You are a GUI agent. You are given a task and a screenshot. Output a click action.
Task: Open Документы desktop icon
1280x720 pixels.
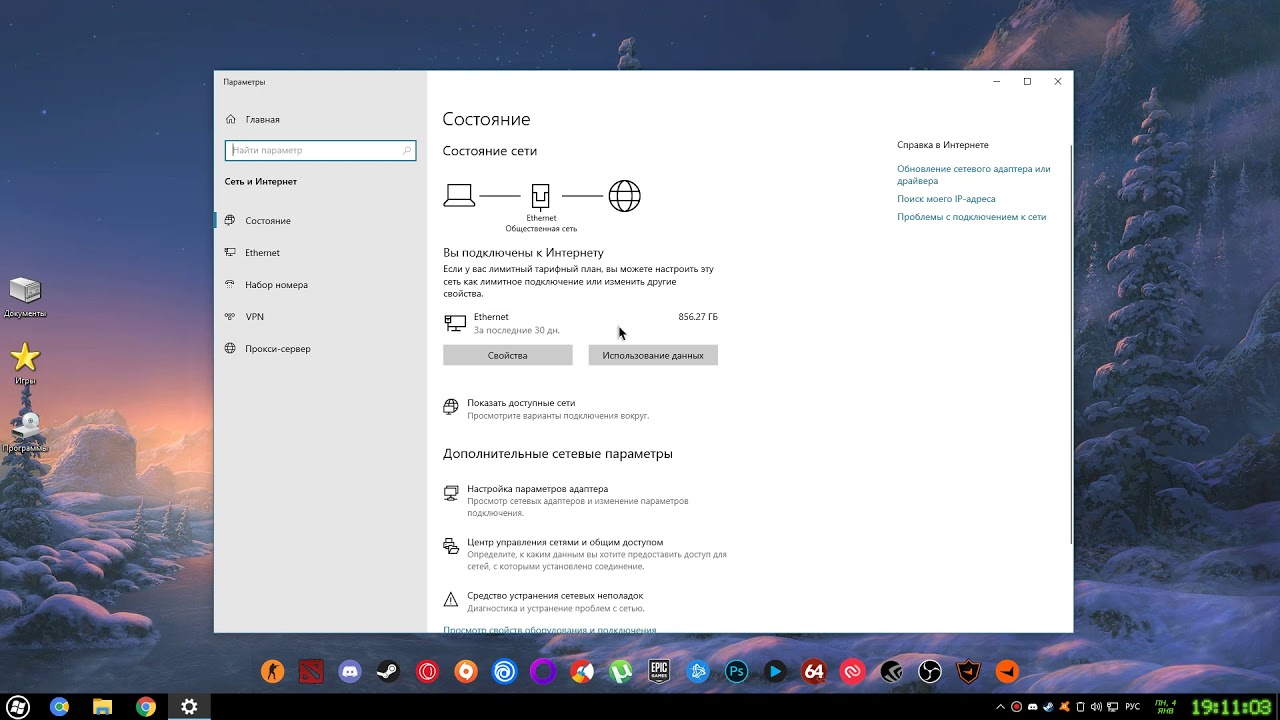click(25, 298)
